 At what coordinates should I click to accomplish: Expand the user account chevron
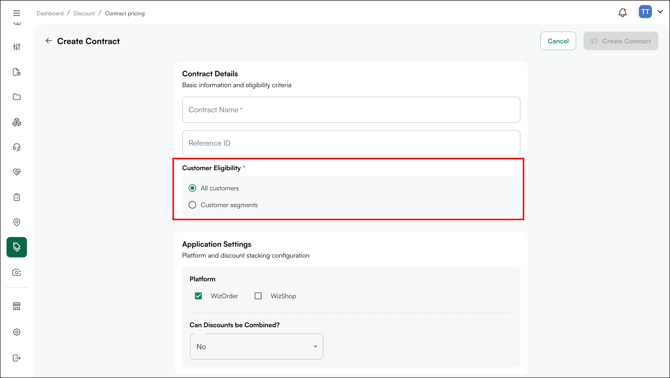click(660, 12)
